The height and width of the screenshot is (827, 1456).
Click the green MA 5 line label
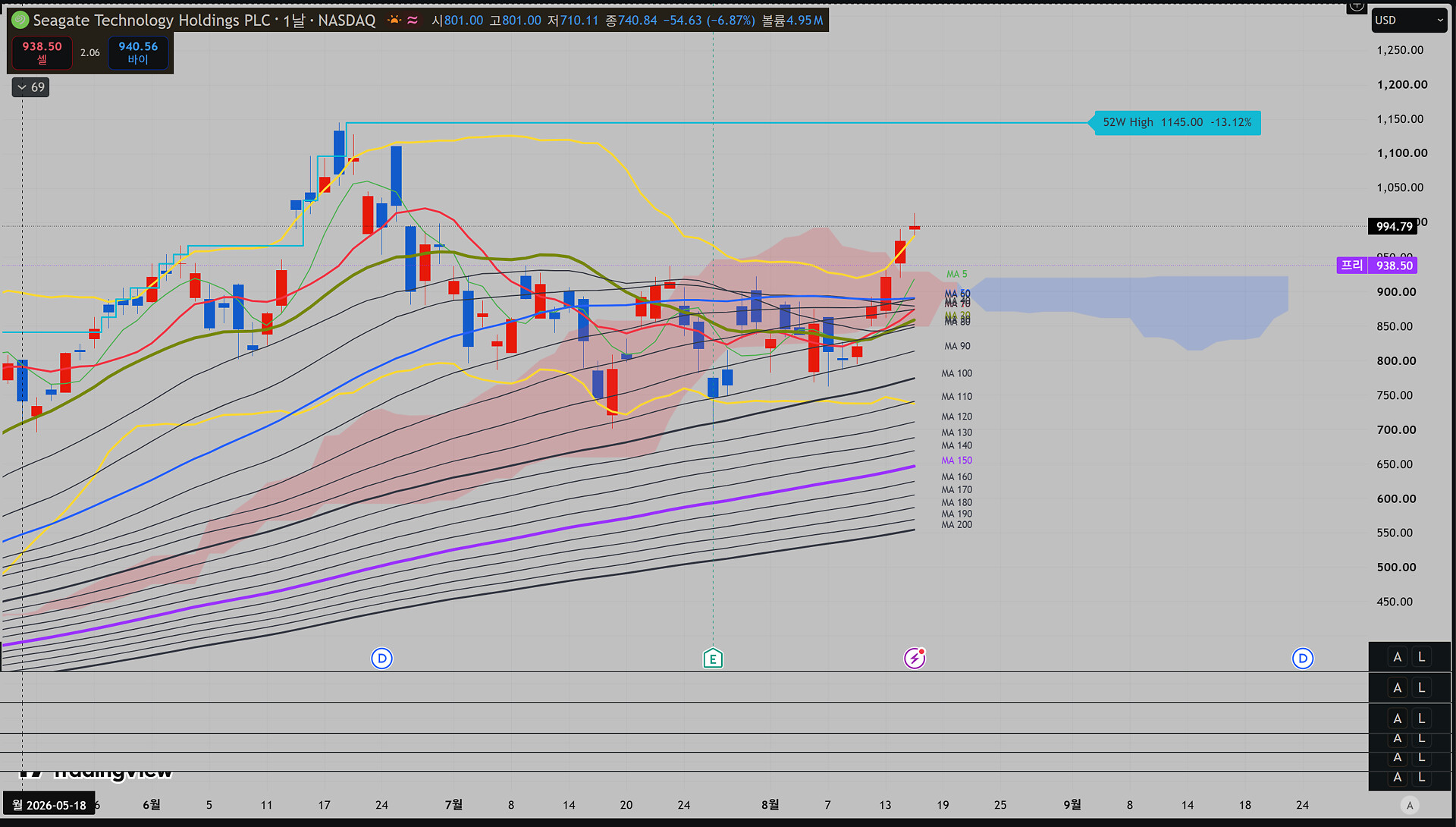click(957, 275)
